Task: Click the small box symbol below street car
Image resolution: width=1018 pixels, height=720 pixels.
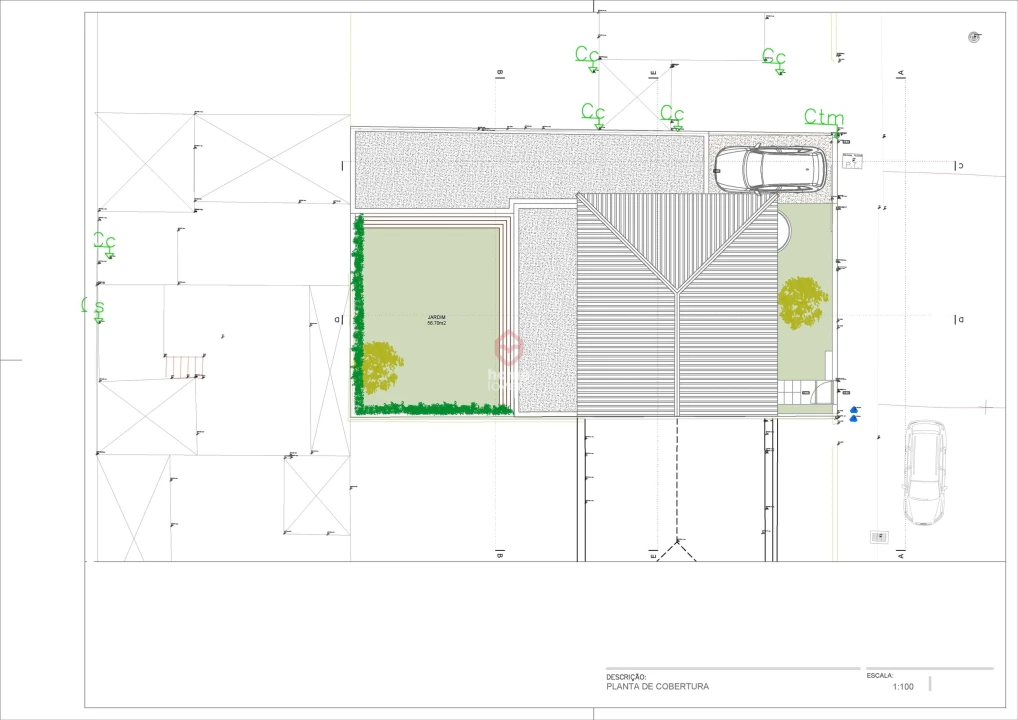Action: tap(879, 537)
